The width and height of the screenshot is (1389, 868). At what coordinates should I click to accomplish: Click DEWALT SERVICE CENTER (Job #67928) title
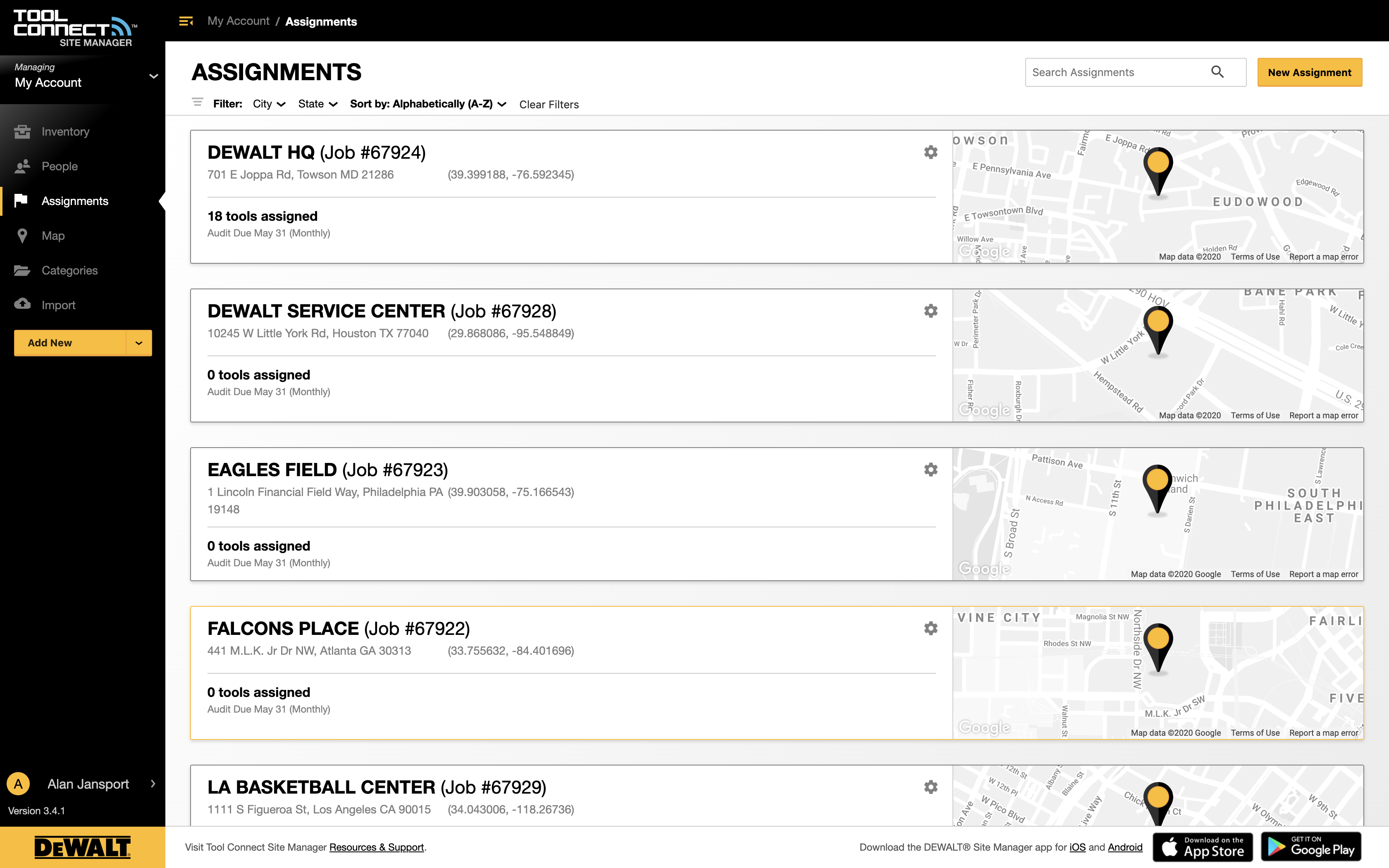382,311
